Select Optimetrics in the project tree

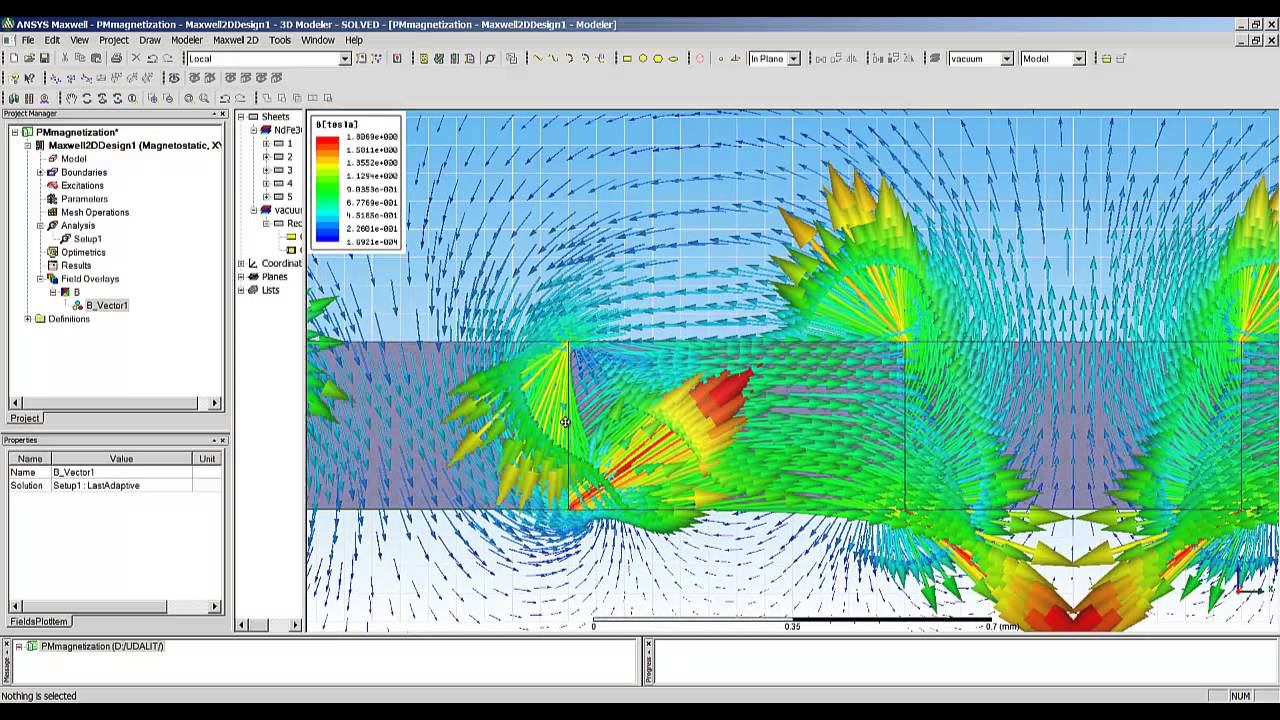(83, 252)
